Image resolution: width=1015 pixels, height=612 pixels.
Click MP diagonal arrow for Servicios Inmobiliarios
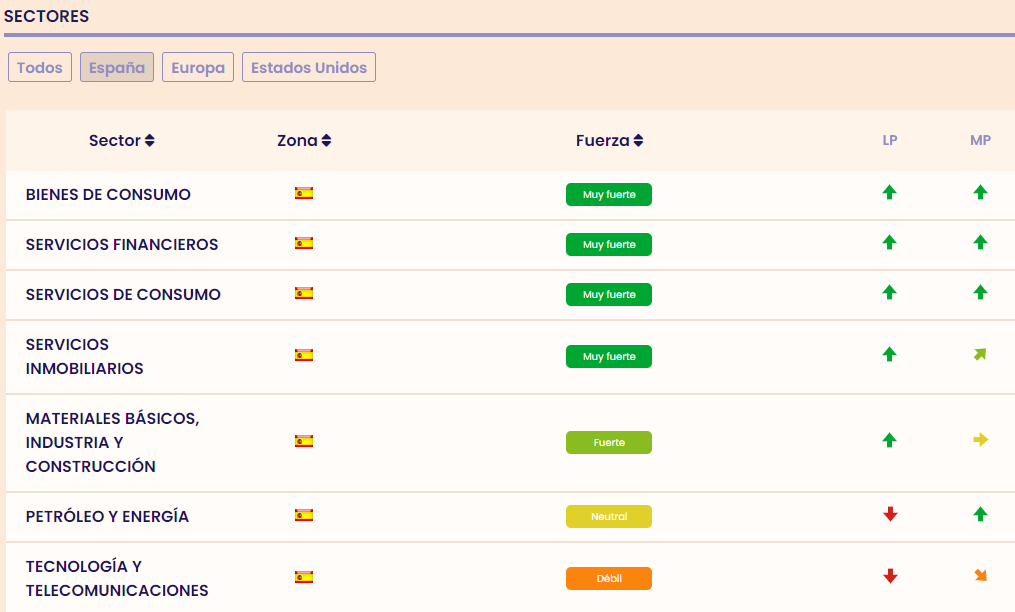[x=980, y=354]
